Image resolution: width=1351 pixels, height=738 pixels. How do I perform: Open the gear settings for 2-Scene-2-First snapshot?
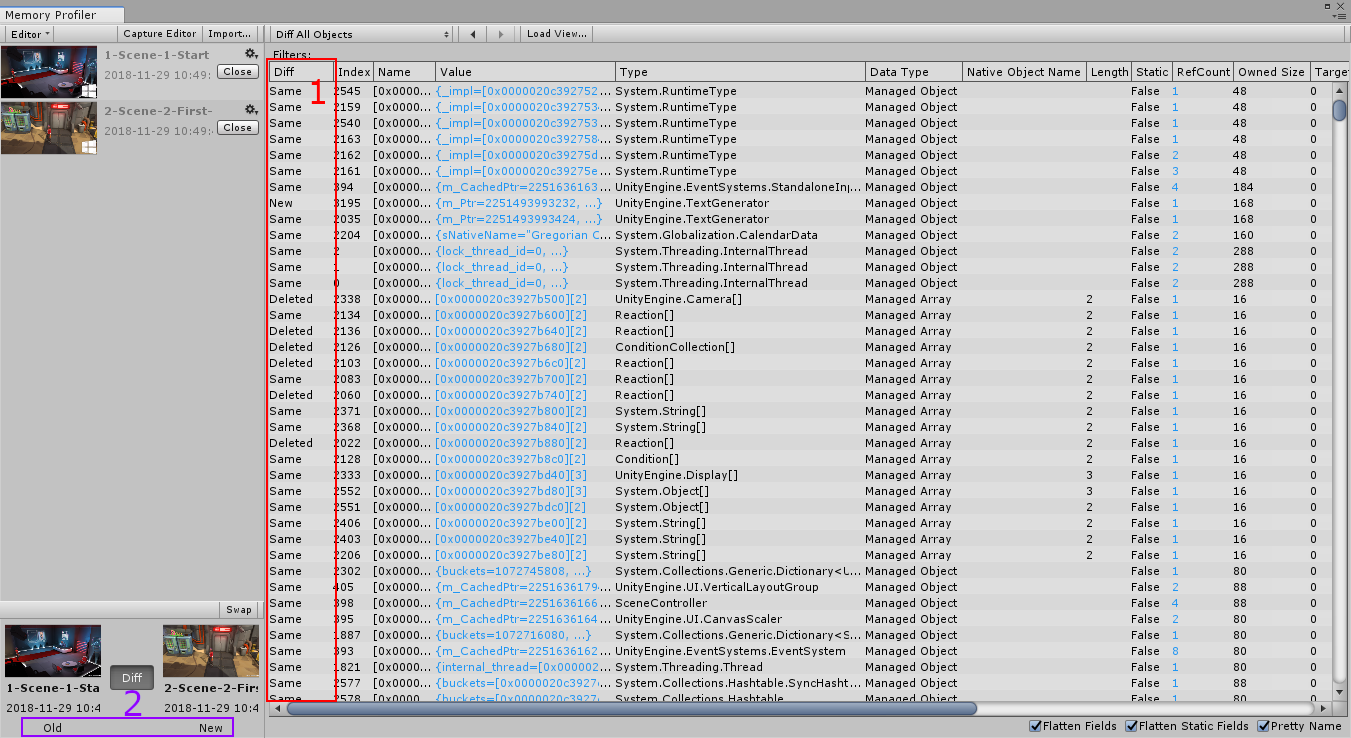[x=250, y=110]
